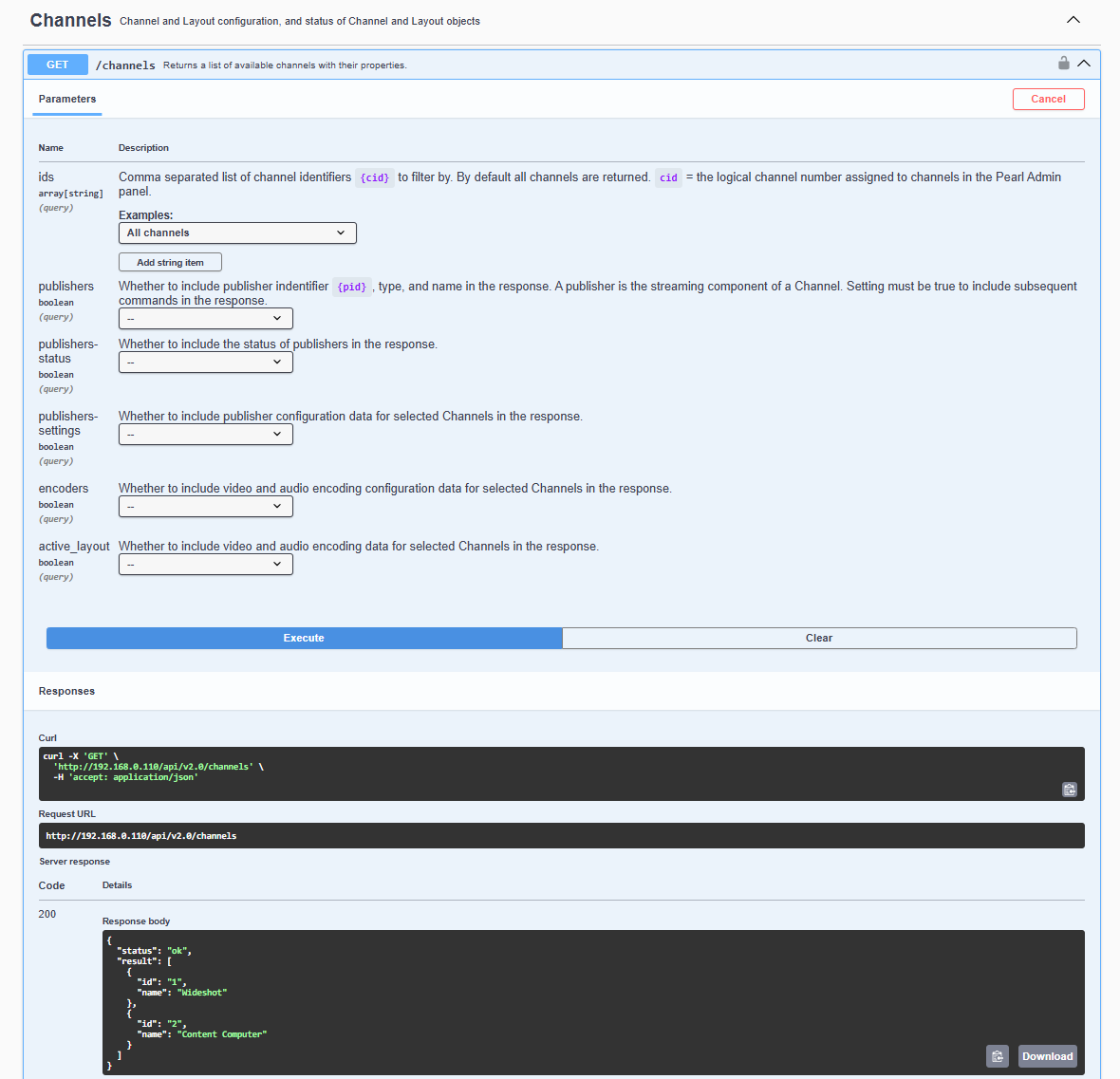This screenshot has height=1079, width=1120.
Task: Copy the curl command to clipboard
Action: pos(1069,789)
